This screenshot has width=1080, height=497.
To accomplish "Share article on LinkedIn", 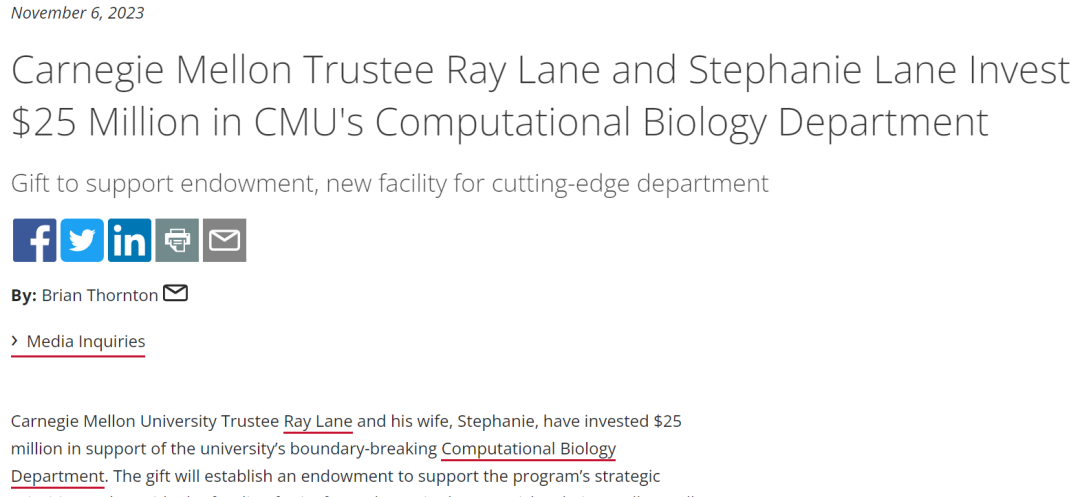I will pyautogui.click(x=130, y=240).
